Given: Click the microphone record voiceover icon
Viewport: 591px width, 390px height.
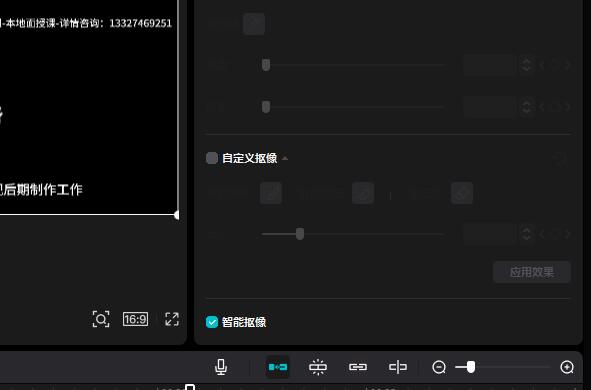Looking at the screenshot, I should point(221,367).
